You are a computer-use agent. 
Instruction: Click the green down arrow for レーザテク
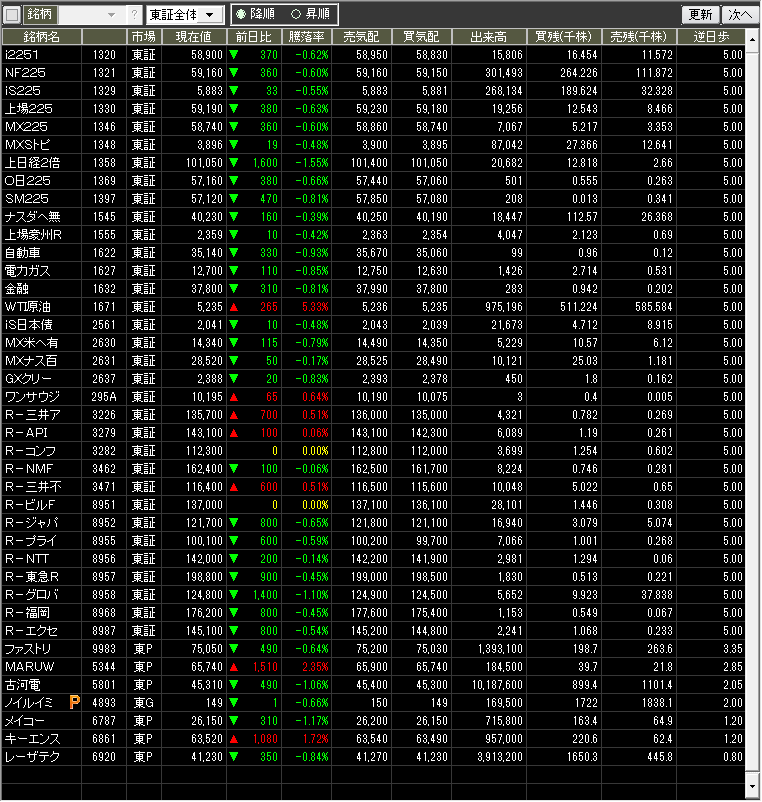click(x=234, y=757)
